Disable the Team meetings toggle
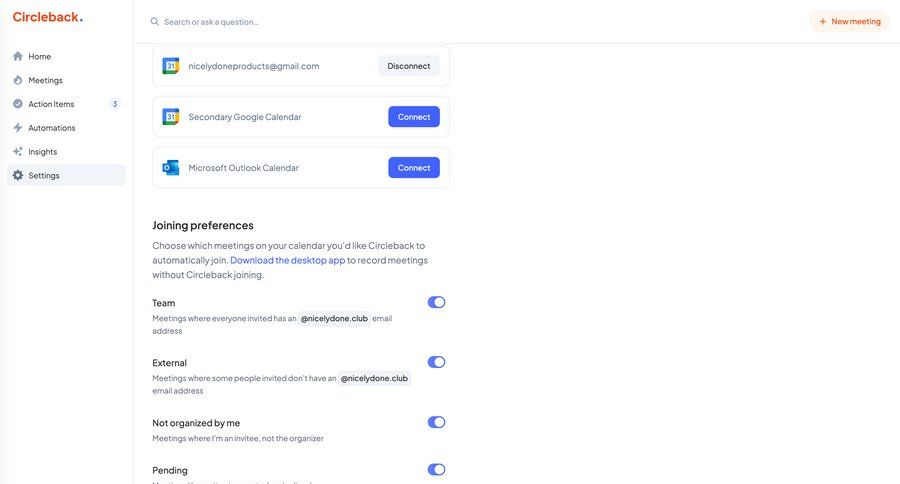This screenshot has height=484, width=900. click(436, 302)
